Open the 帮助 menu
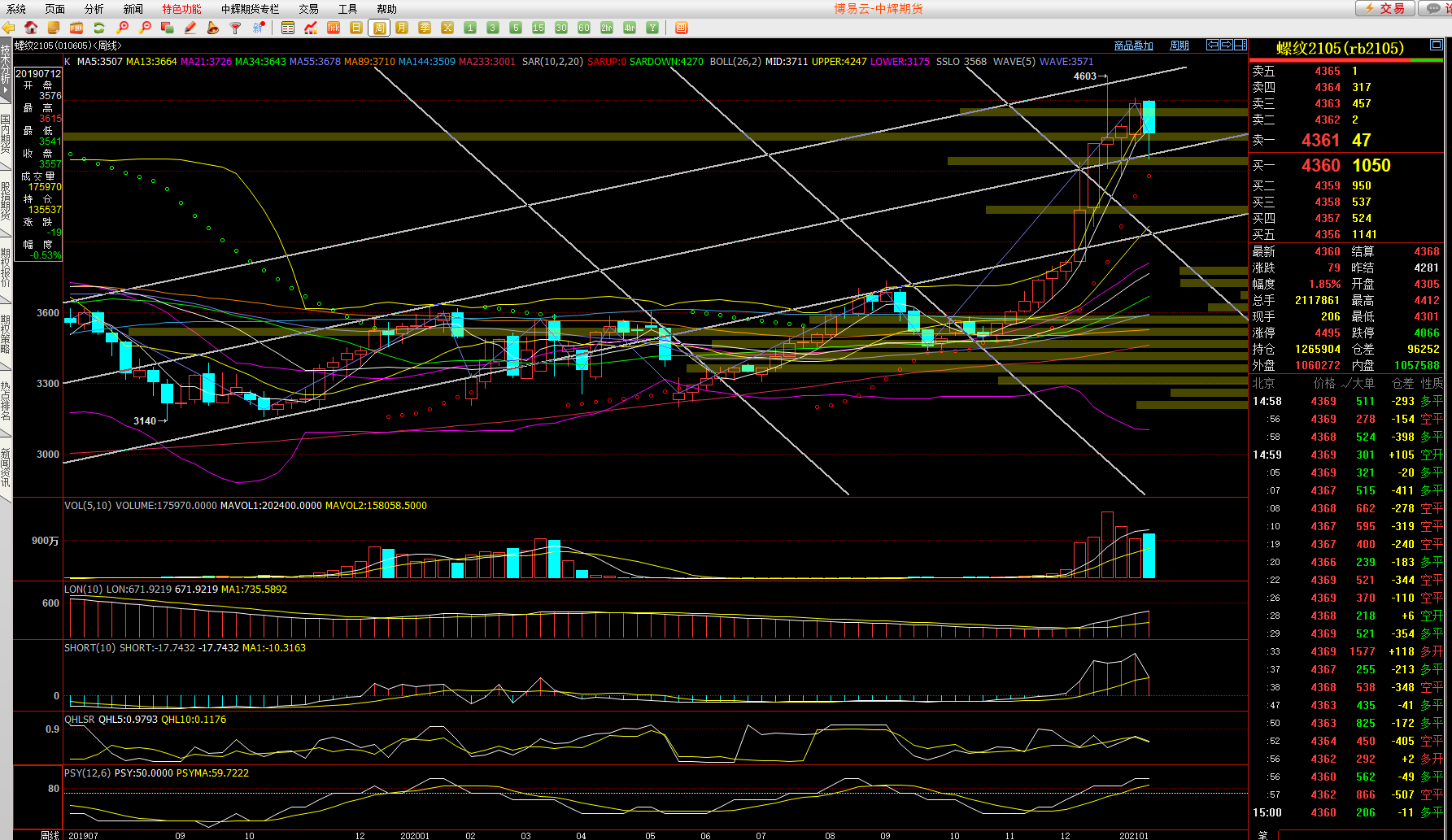This screenshot has height=840, width=1452. (386, 9)
